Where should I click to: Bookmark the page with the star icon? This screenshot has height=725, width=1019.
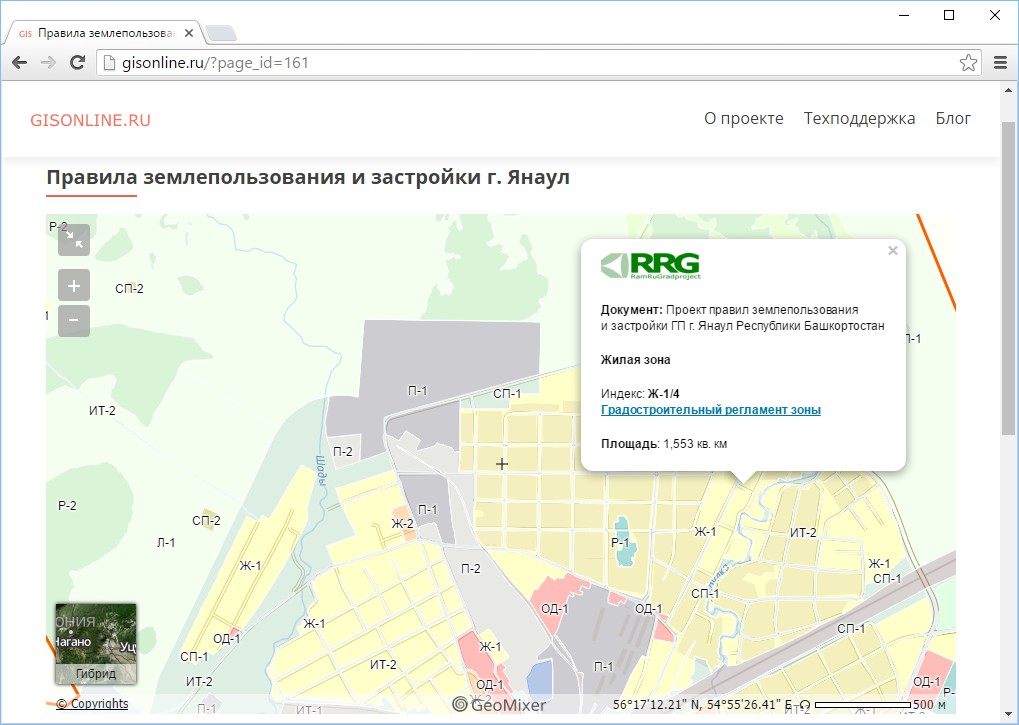point(968,62)
